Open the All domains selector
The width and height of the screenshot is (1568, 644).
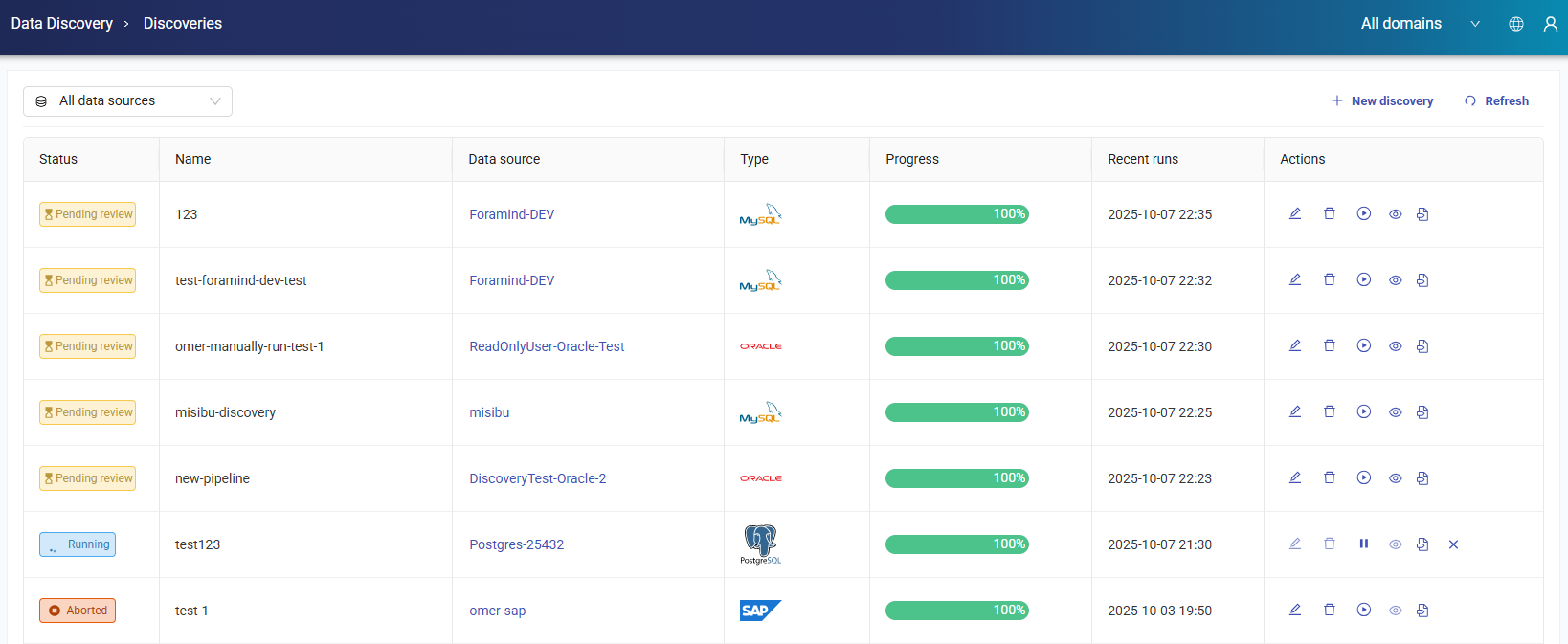click(1400, 24)
